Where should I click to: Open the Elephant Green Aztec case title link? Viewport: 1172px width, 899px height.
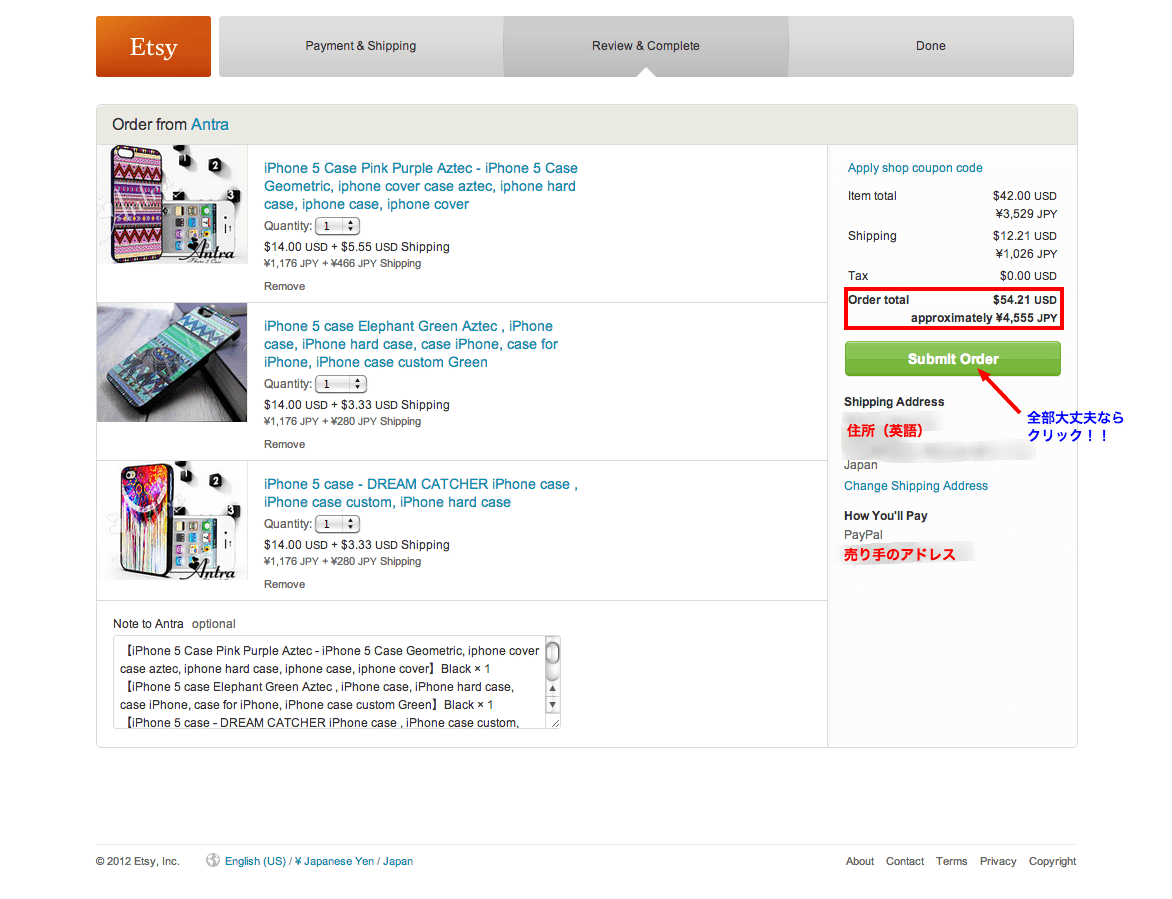click(x=411, y=345)
